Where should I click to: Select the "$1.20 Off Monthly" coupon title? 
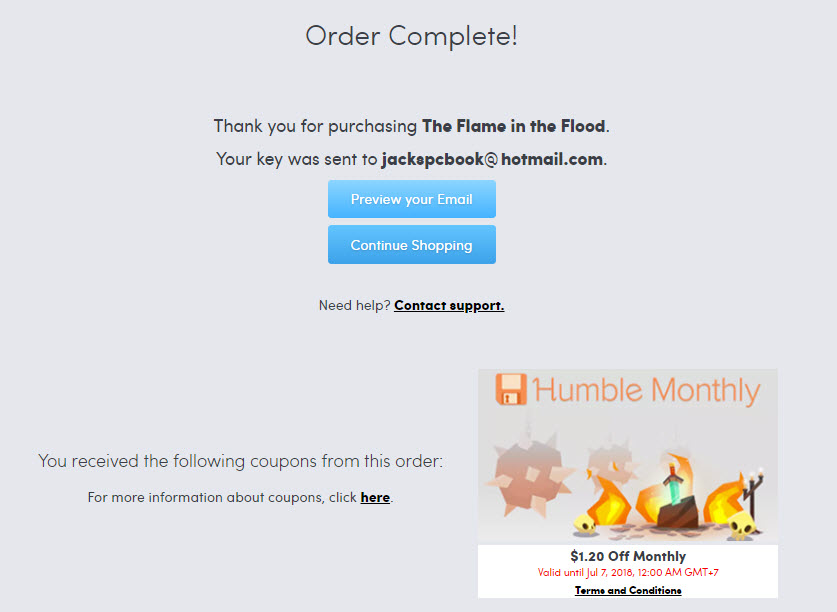(x=628, y=556)
